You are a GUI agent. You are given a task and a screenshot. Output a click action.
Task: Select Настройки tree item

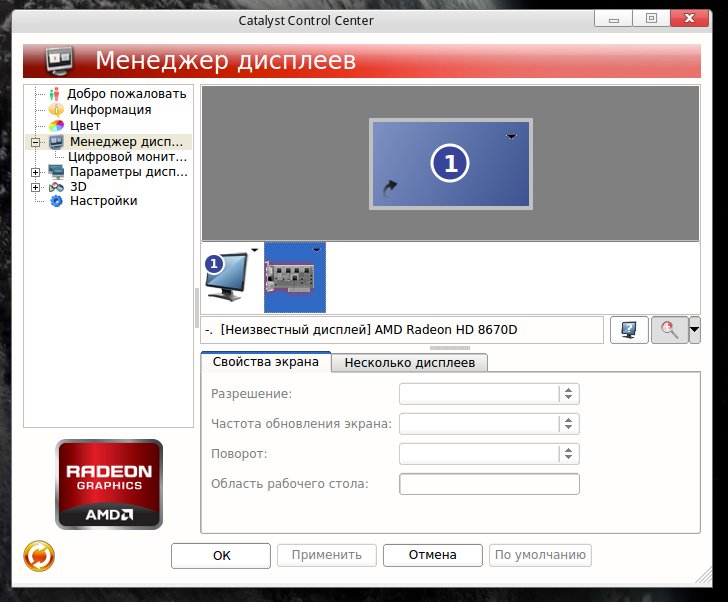(104, 201)
